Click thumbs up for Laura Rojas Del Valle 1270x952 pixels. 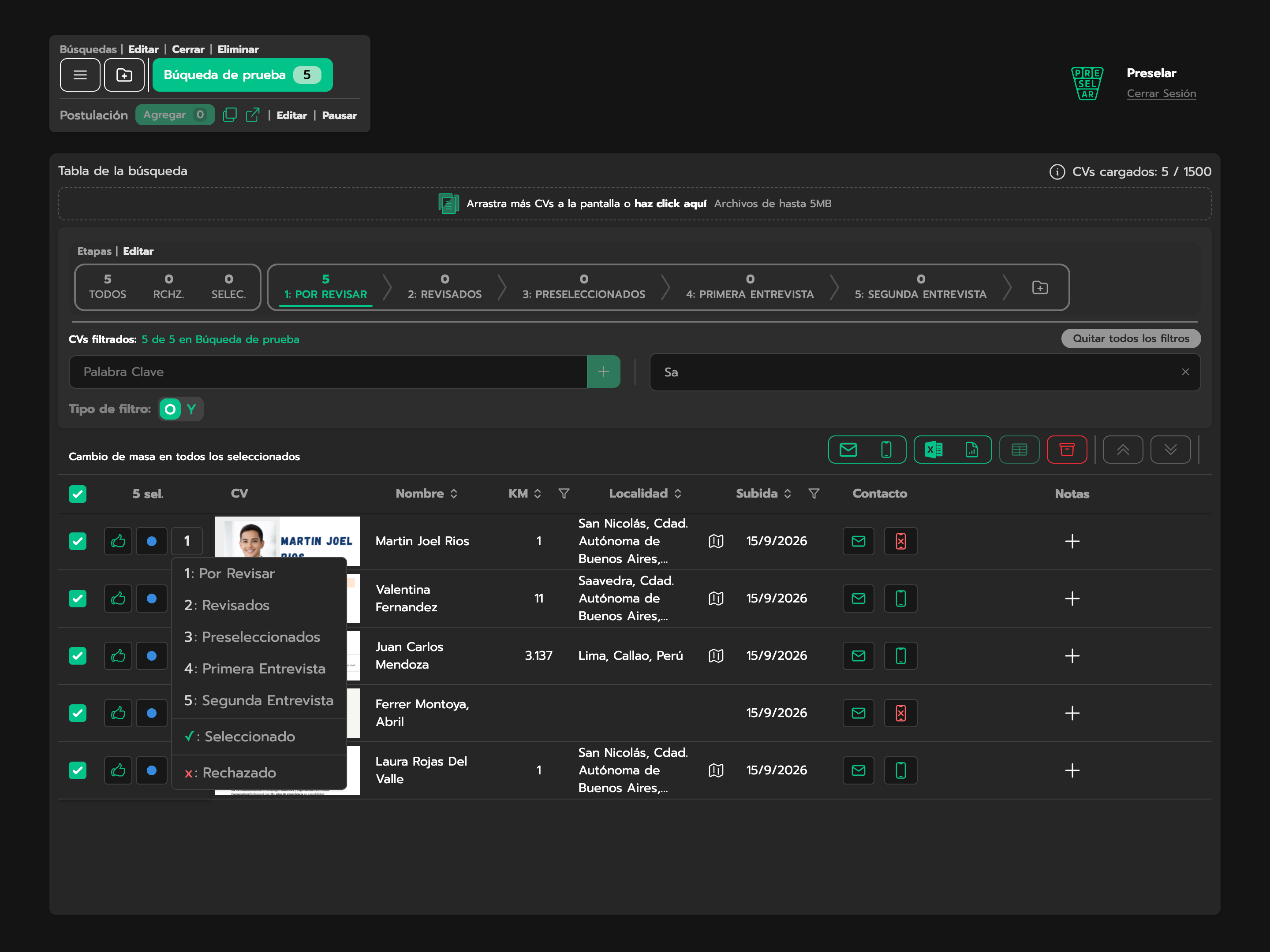click(x=118, y=771)
